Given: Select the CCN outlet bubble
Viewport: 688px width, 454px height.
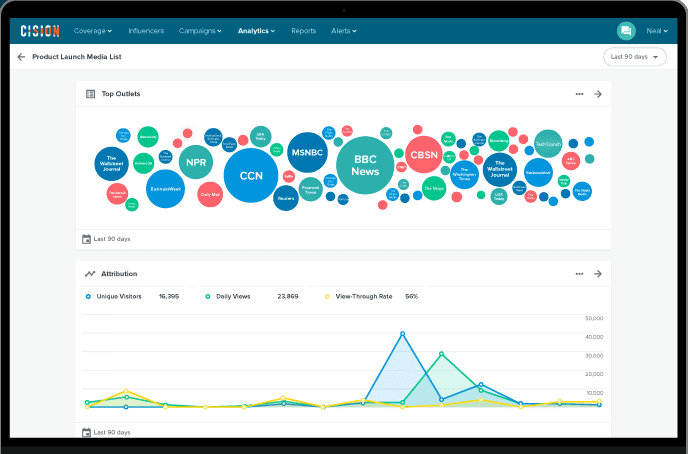Looking at the screenshot, I should coord(251,175).
